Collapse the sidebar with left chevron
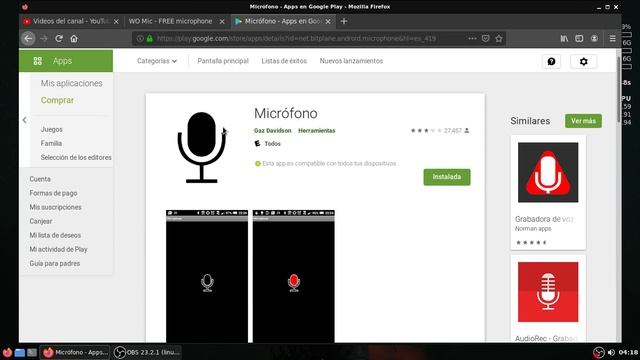Image resolution: width=640 pixels, height=360 pixels. (24, 120)
